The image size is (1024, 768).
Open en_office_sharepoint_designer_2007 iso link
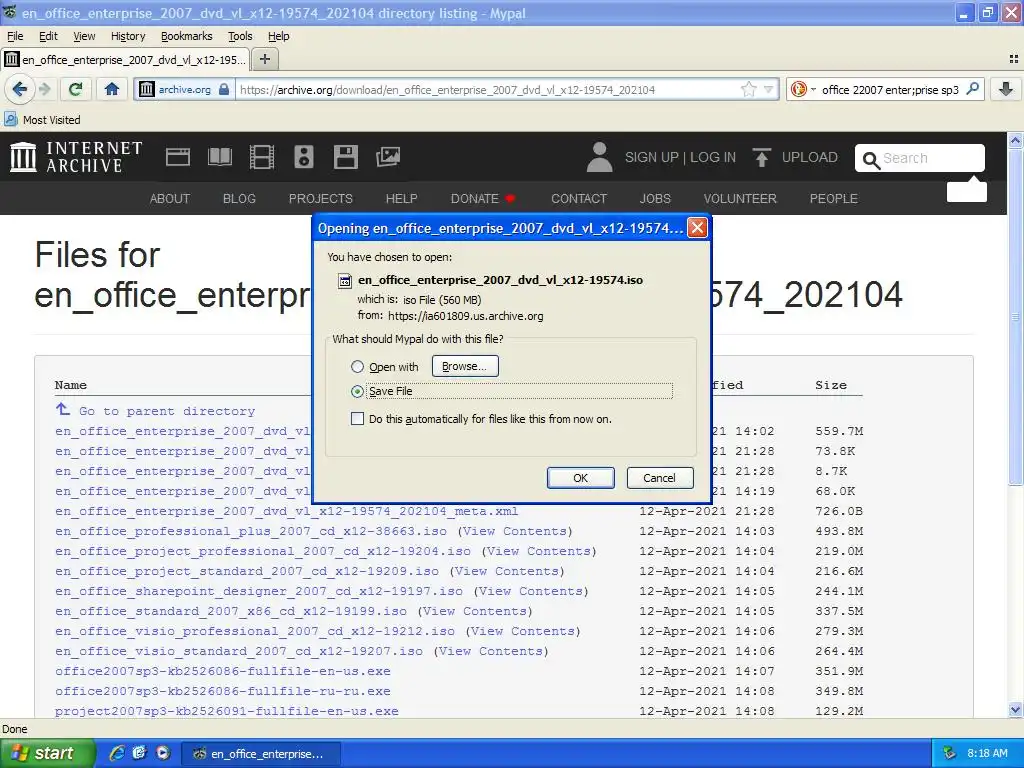point(259,591)
